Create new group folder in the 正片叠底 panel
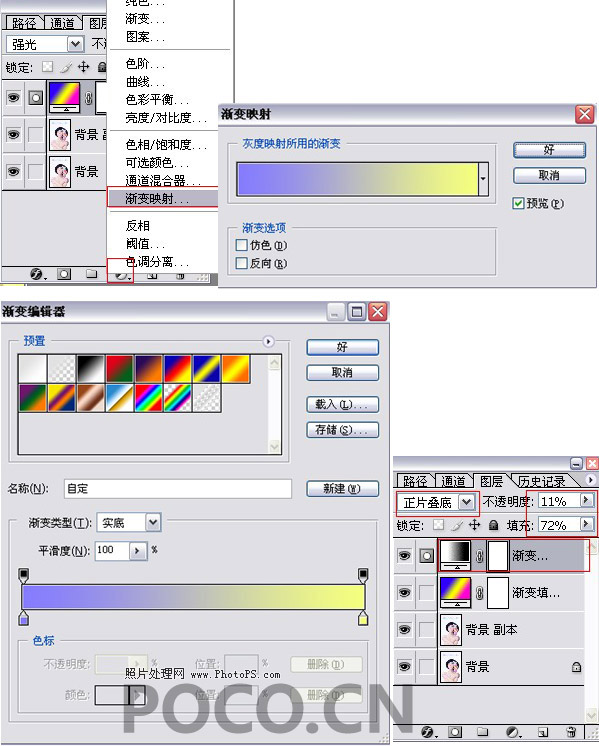The image size is (599, 746). click(x=482, y=731)
